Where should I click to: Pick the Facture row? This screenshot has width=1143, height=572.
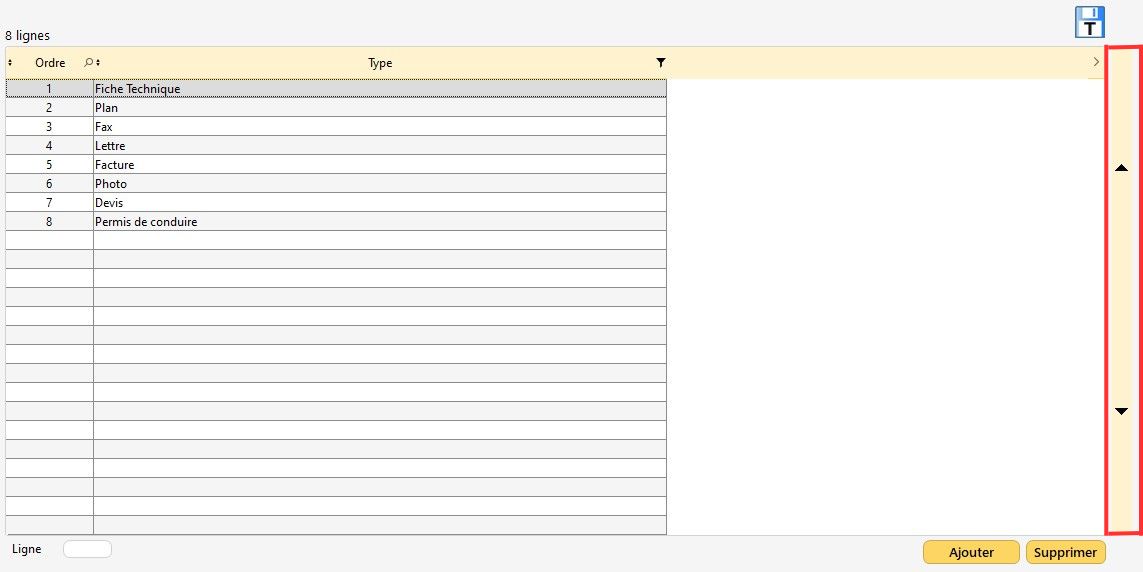point(115,165)
